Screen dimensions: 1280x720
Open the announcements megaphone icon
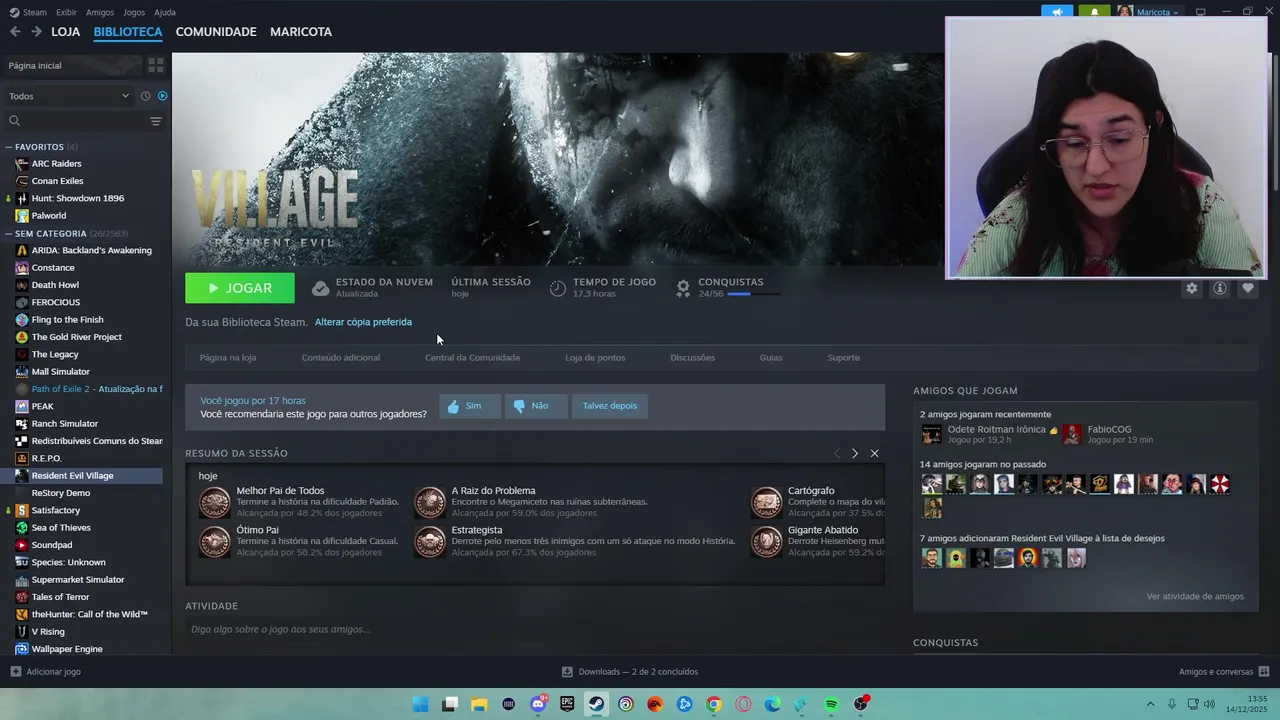(x=1057, y=12)
